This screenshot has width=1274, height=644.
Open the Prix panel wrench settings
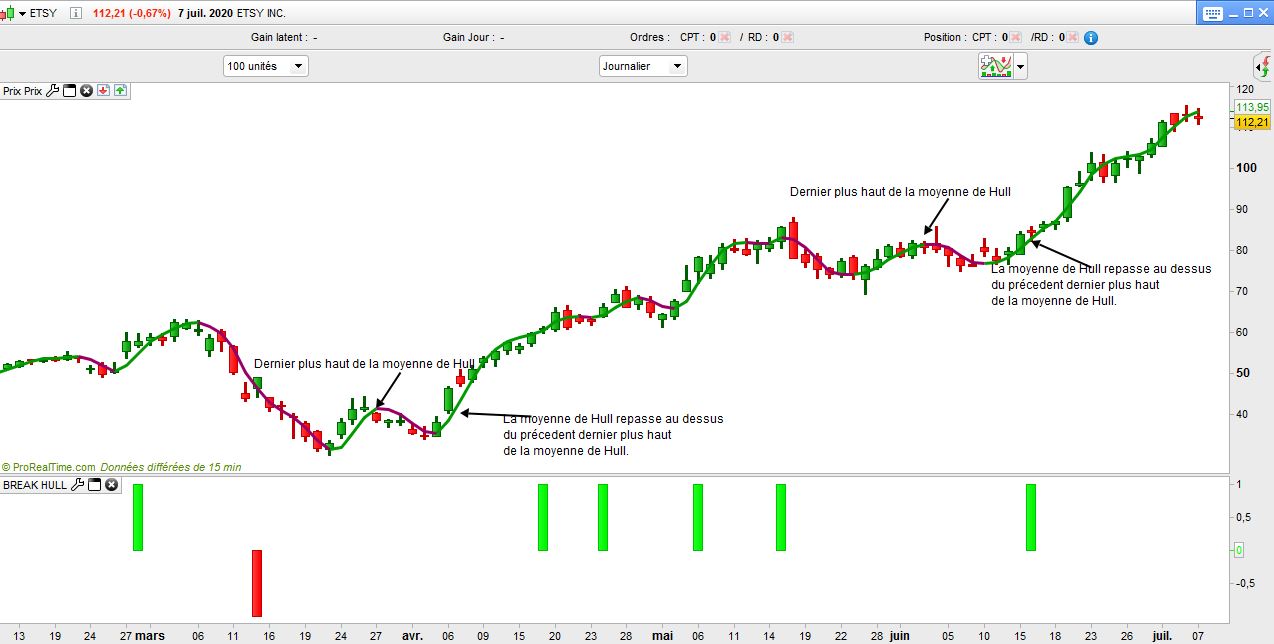52,91
